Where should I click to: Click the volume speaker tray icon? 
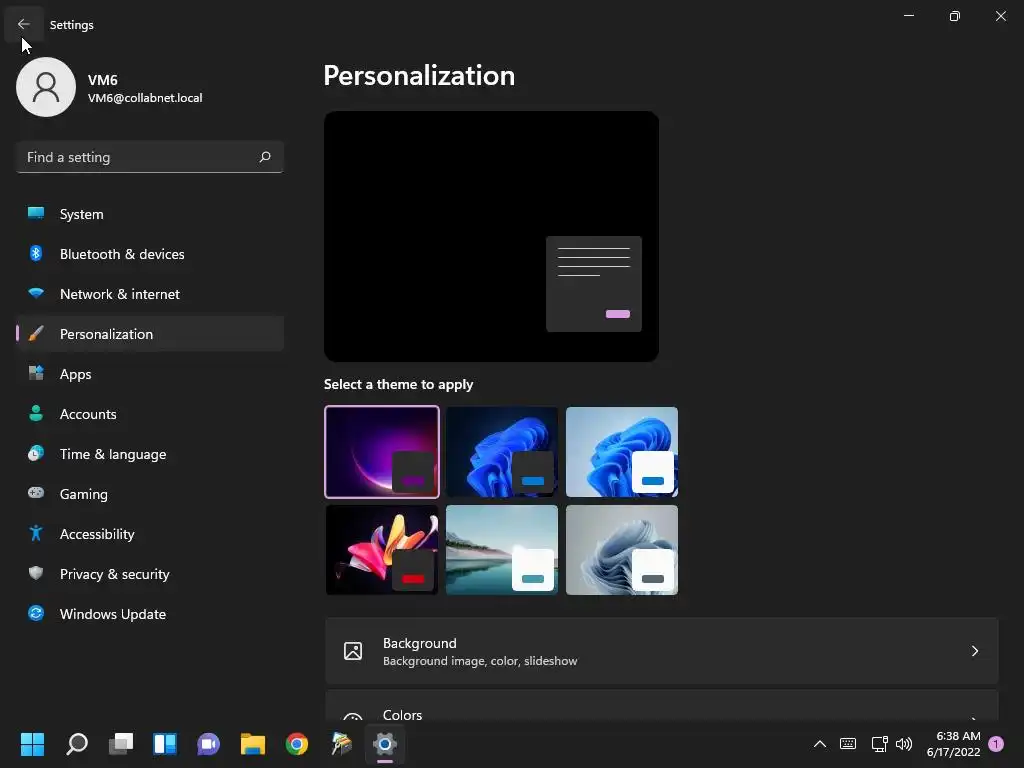point(904,744)
